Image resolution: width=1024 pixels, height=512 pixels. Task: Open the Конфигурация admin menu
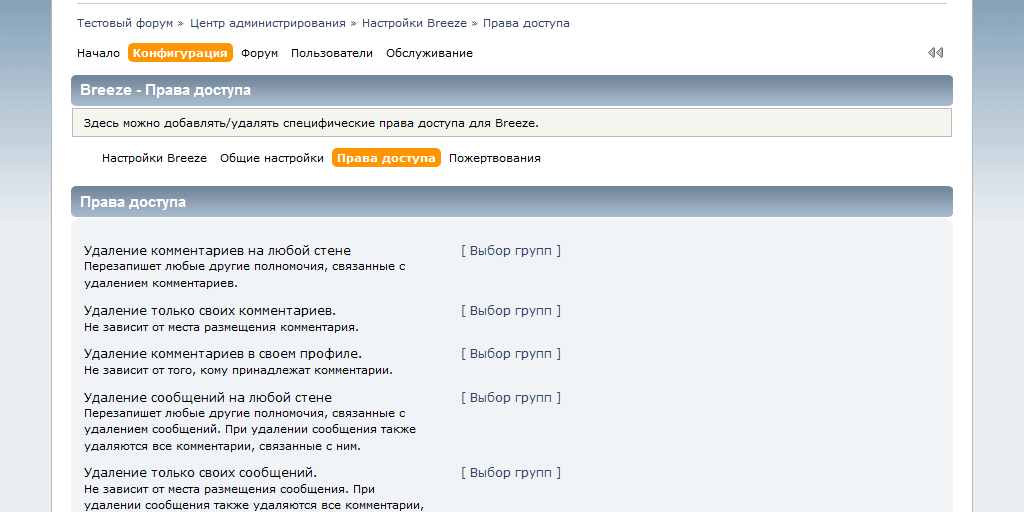[180, 53]
